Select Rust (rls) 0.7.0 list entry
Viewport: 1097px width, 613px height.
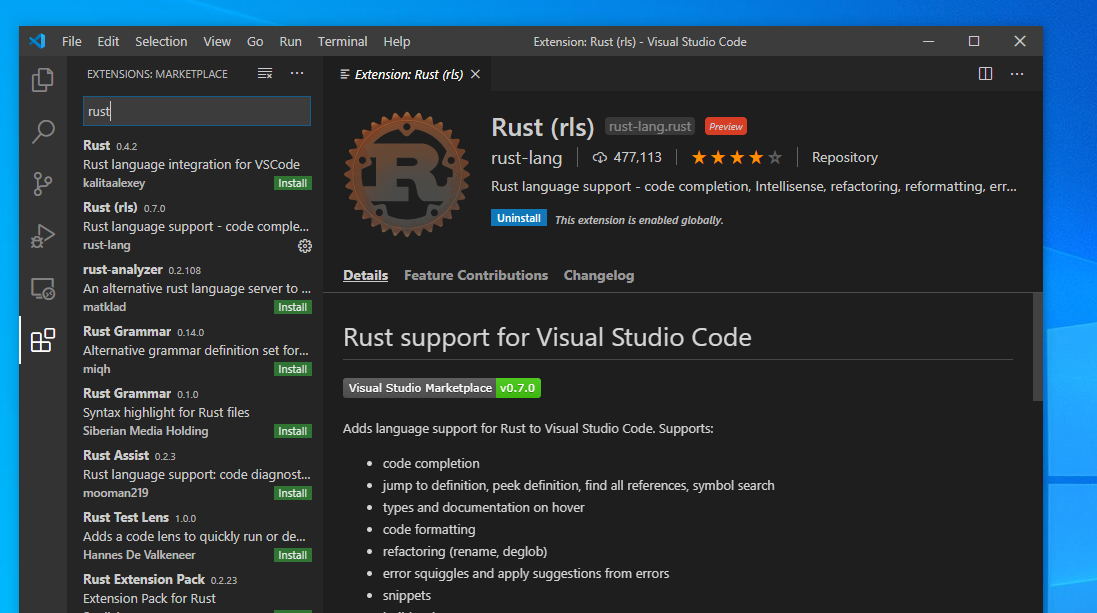click(197, 226)
